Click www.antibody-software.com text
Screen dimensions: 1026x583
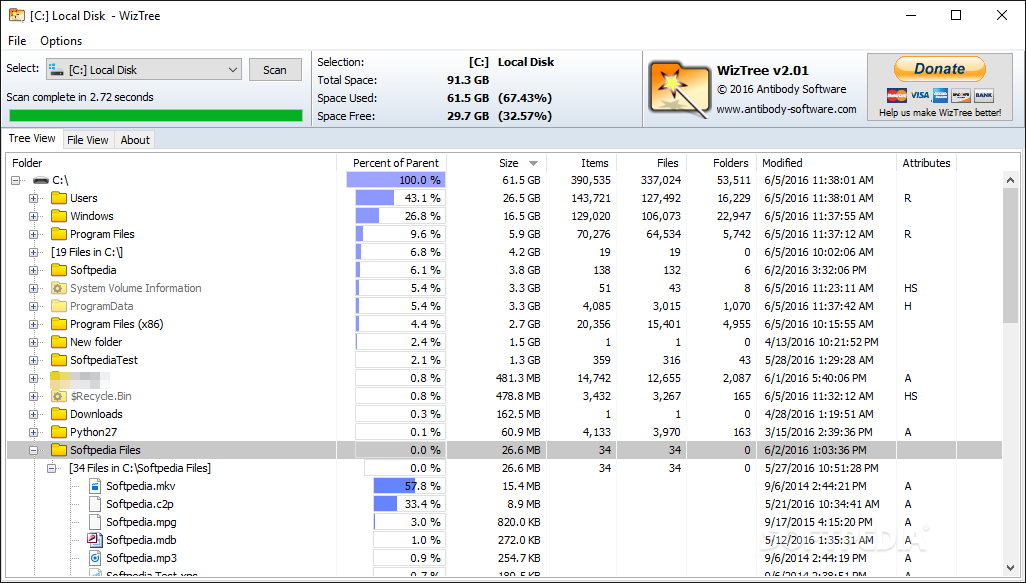click(786, 109)
